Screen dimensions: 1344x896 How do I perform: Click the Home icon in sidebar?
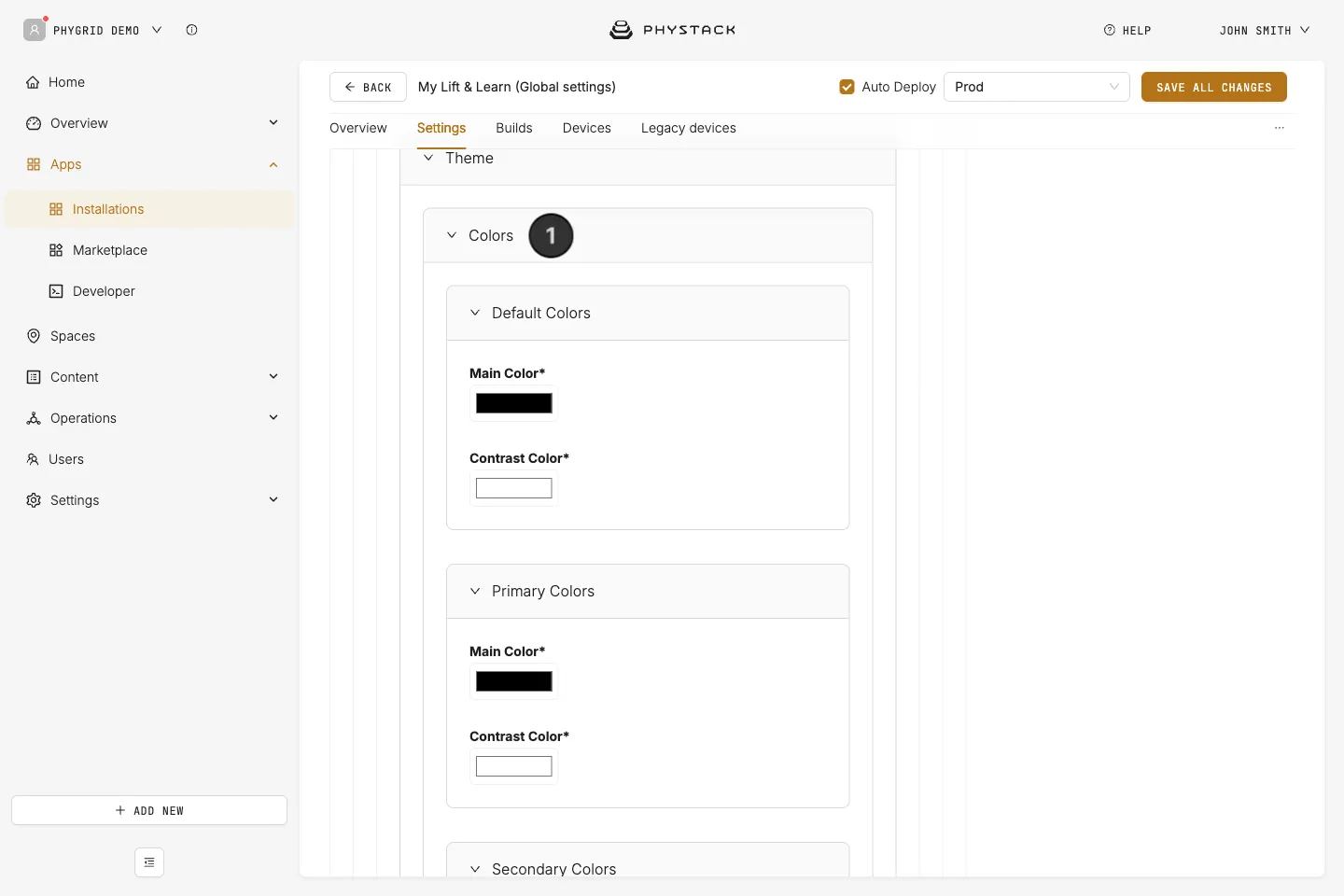(x=33, y=82)
